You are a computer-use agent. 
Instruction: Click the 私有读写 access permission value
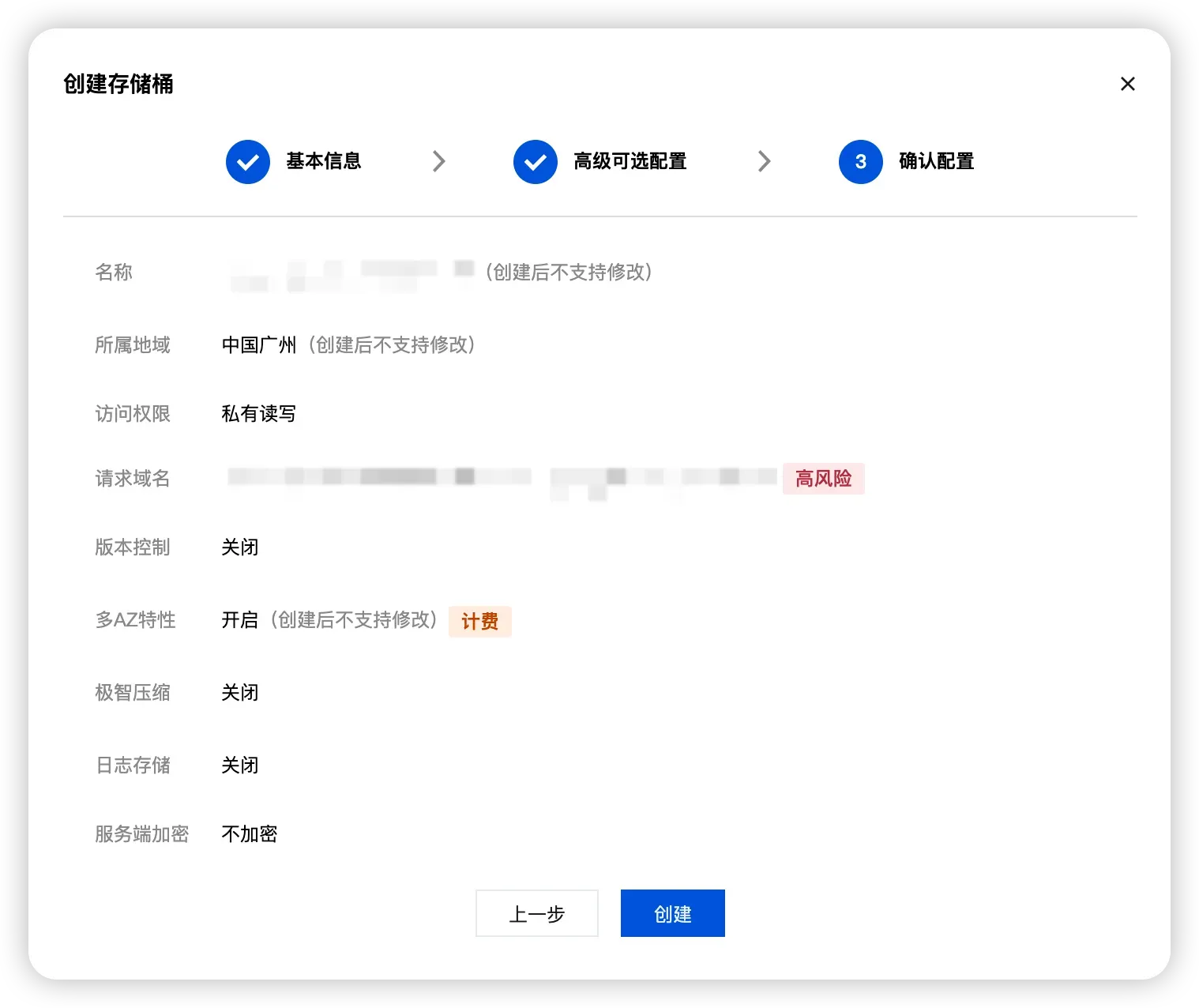point(258,414)
